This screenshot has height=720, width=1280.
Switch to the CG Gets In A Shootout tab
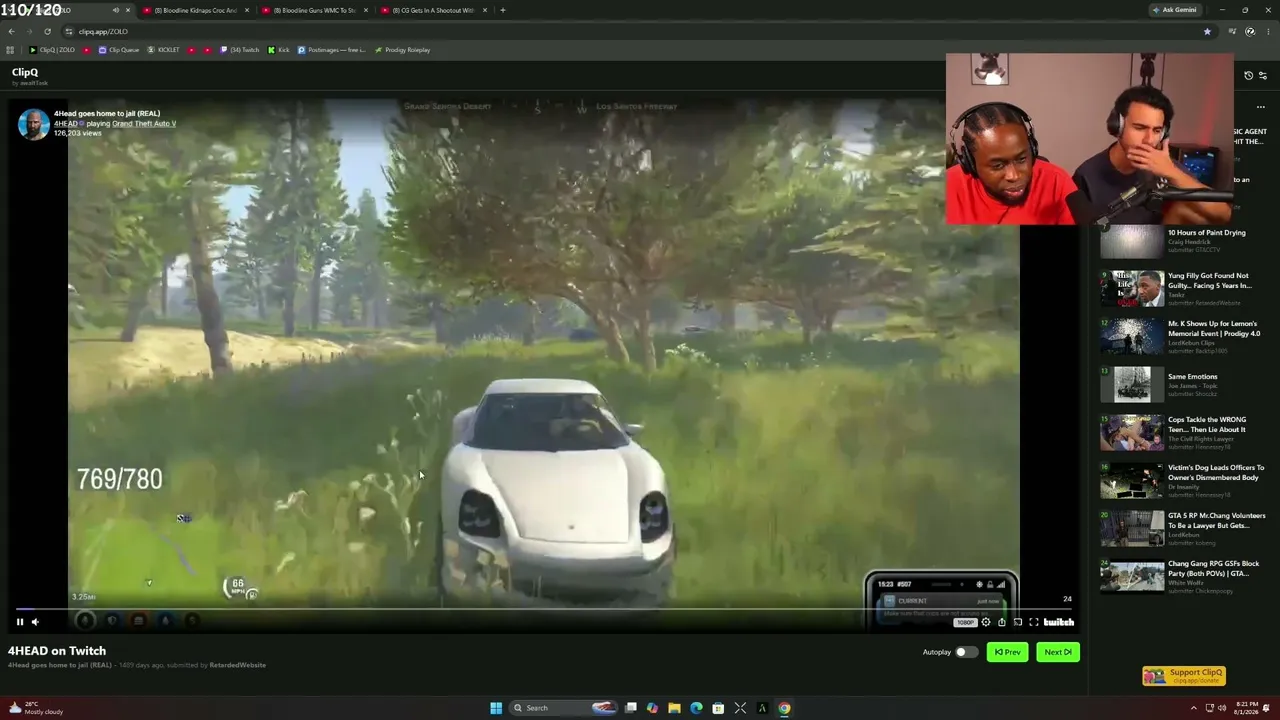pos(432,10)
